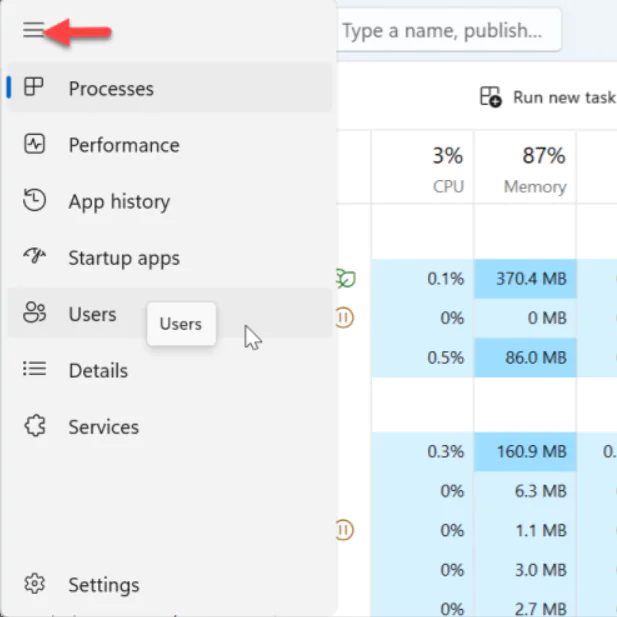Click the paused status icon beside 0 MB
Viewport: 617px width, 617px height.
[345, 318]
